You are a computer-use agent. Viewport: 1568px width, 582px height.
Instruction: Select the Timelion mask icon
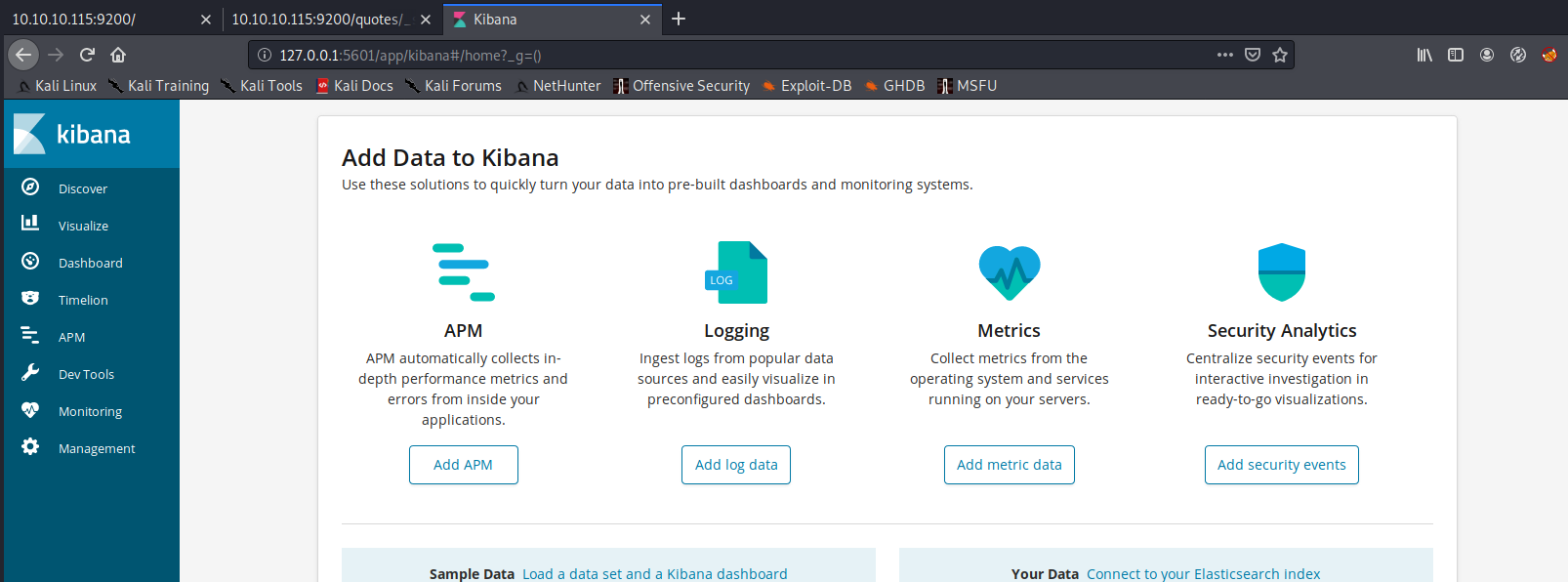point(30,299)
